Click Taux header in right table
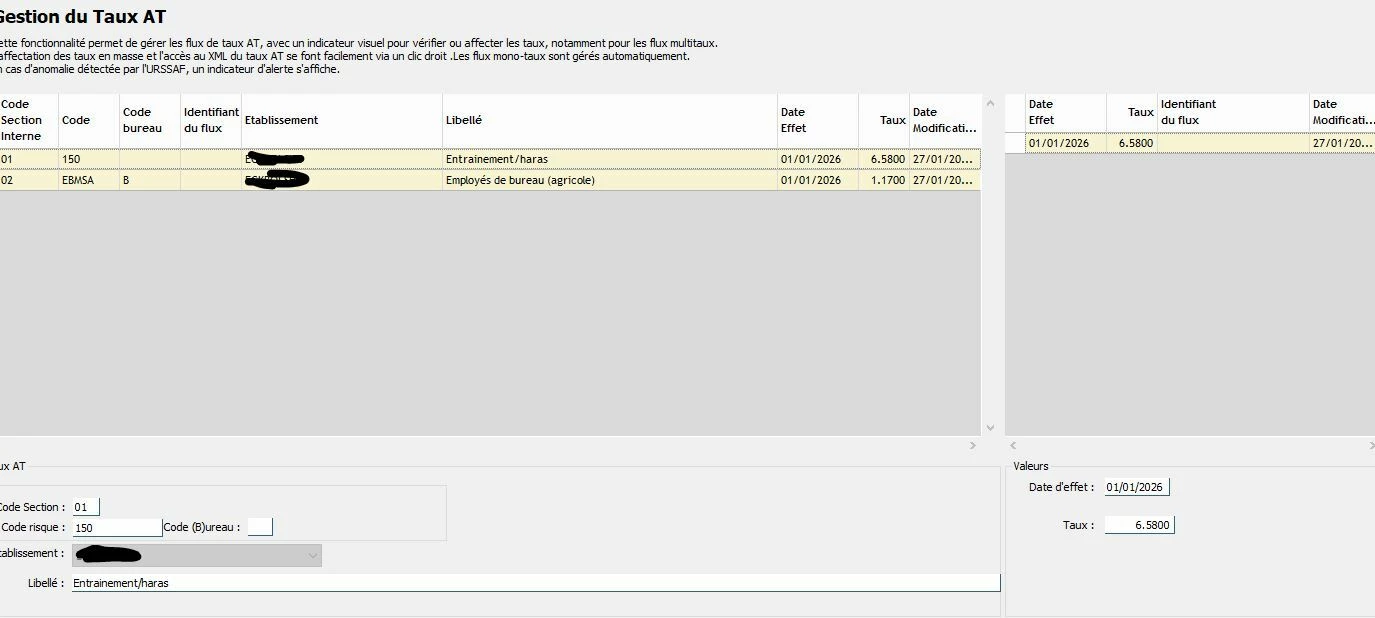The image size is (1375, 618). (1132, 112)
